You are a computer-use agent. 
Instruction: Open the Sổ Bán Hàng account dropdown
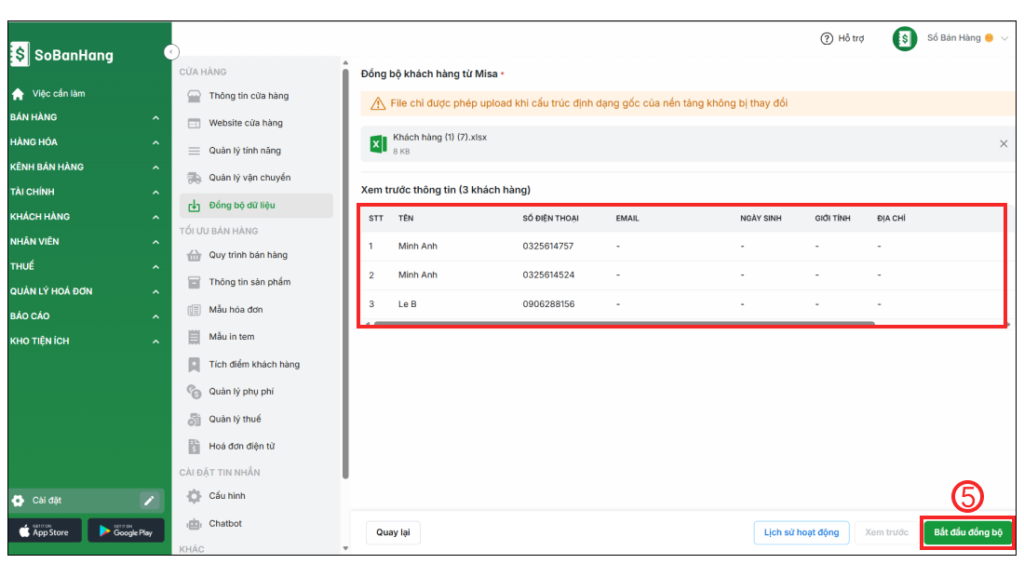[1004, 39]
